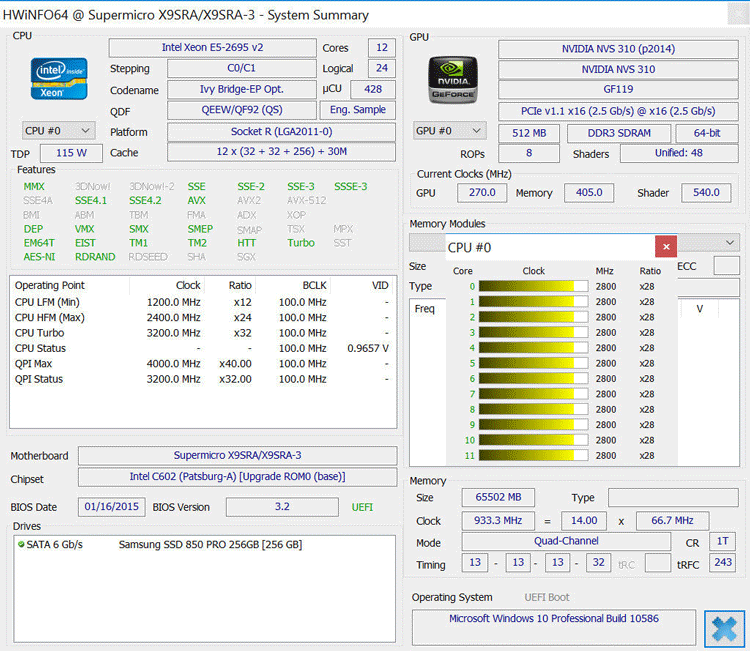Click the Supermicro X9SRA/X9SRA-3 motherboard field
Viewport: 750px width, 651px height.
pyautogui.click(x=238, y=455)
